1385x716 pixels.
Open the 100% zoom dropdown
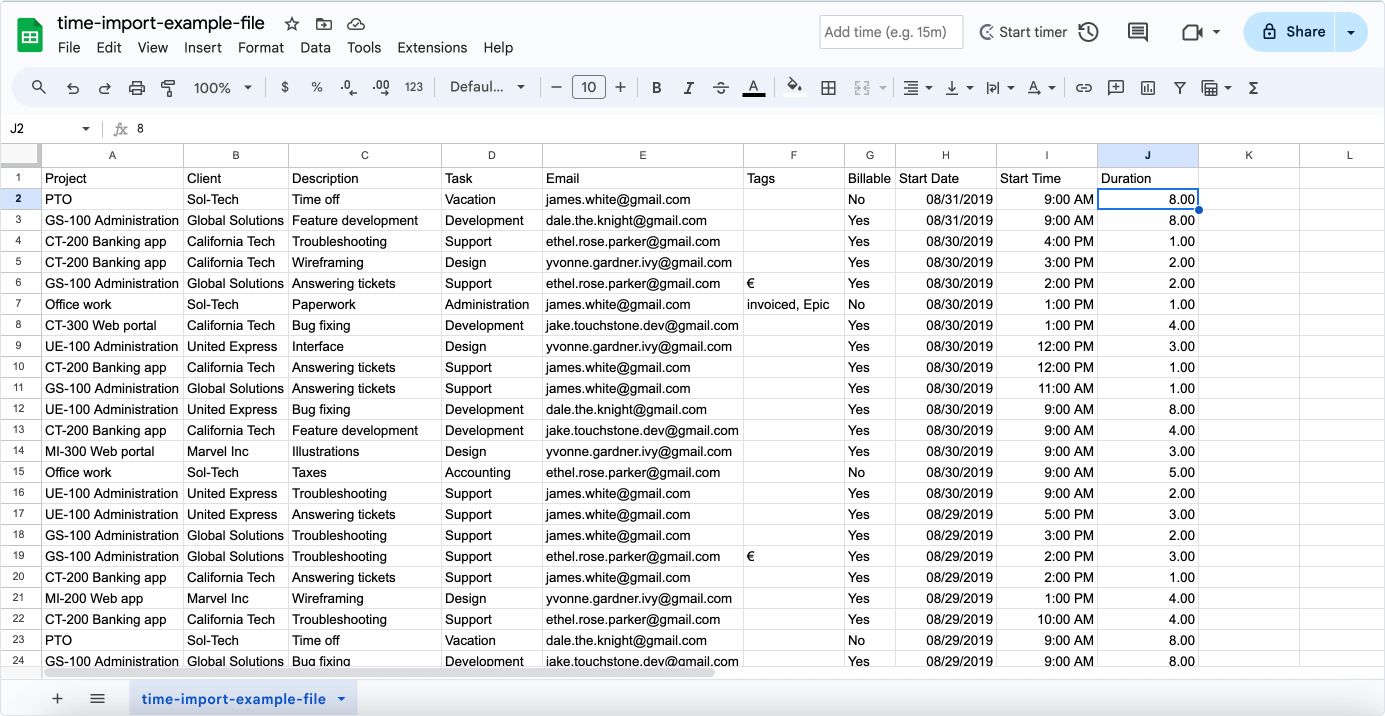point(222,88)
